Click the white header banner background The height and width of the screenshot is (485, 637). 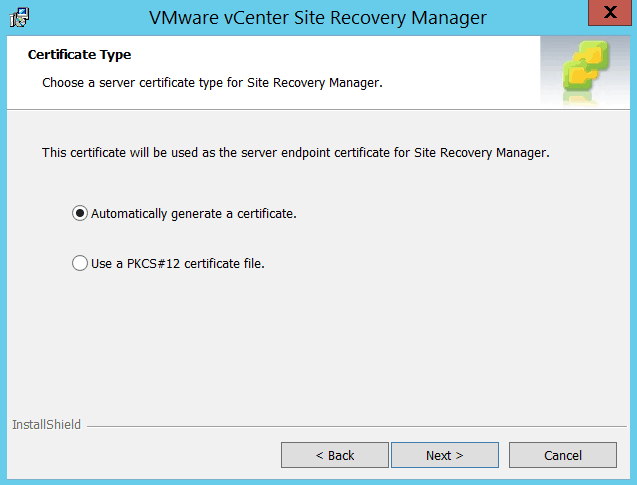click(x=450, y=60)
